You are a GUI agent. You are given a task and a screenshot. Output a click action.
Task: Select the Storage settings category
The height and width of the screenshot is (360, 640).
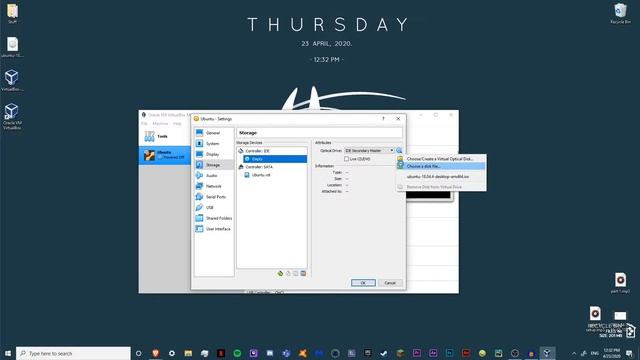[213, 165]
